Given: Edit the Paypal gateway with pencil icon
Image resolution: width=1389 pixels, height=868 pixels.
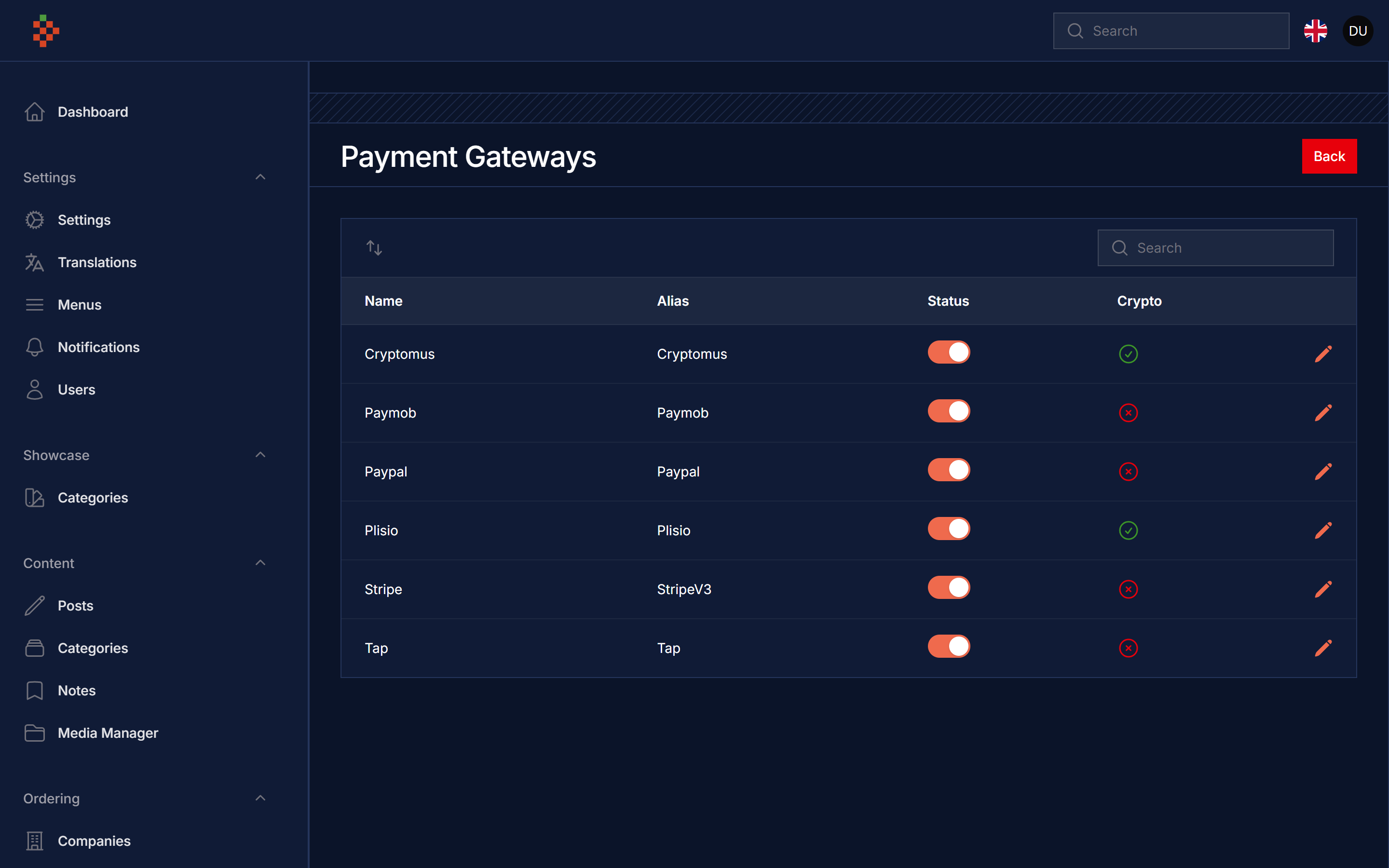Looking at the screenshot, I should point(1323,471).
